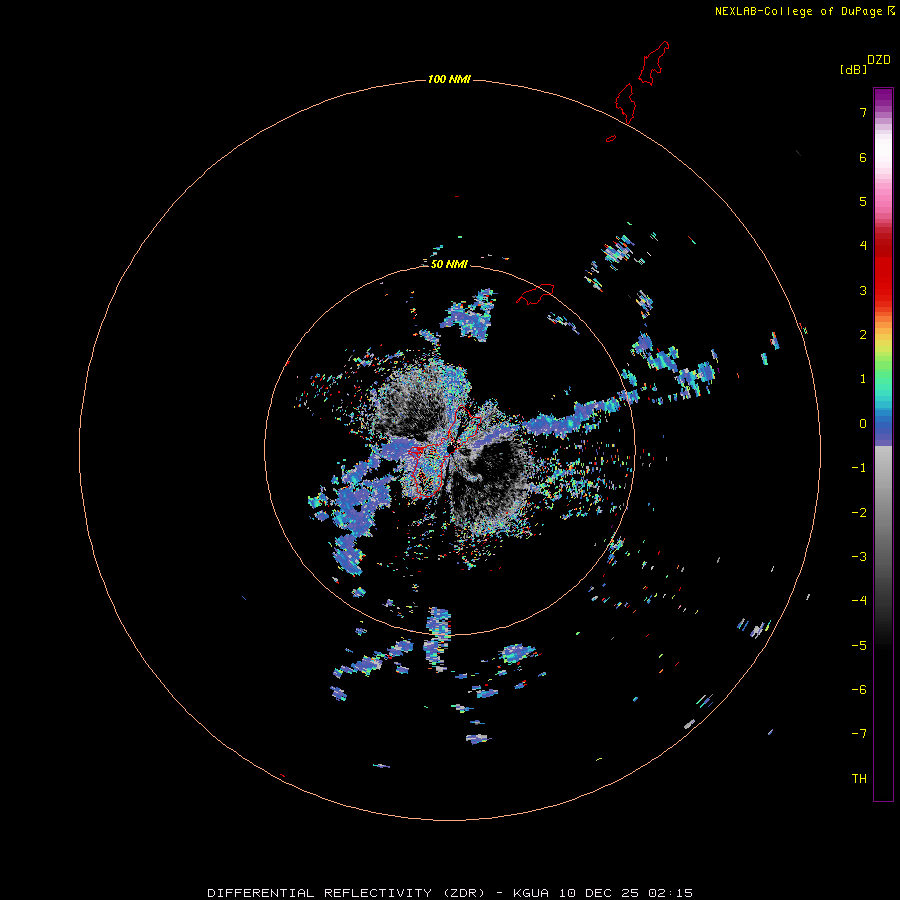Click the scale label -1
The width and height of the screenshot is (900, 900).
[x=859, y=468]
